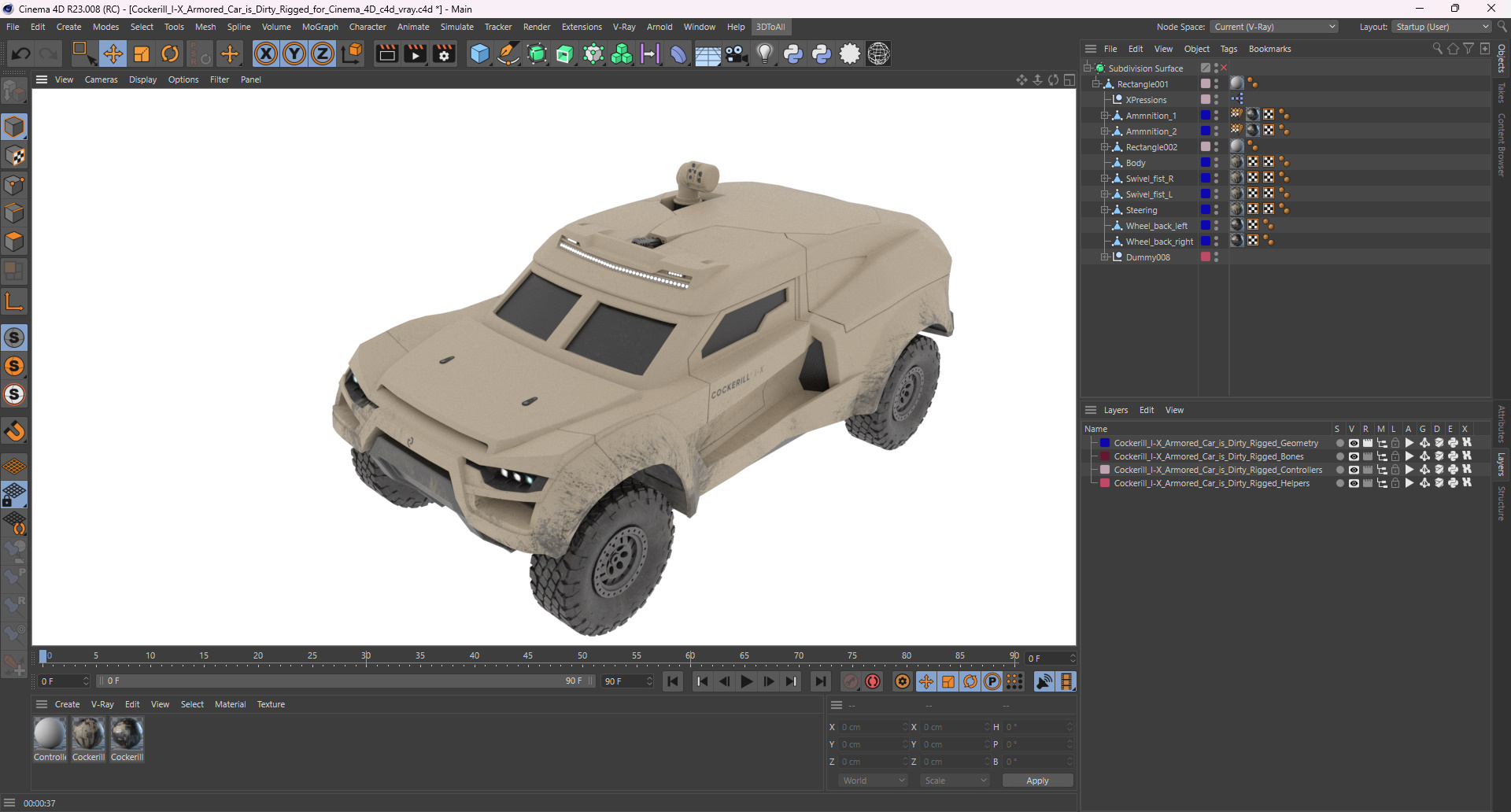
Task: Switch to Texture mode checker icon
Action: coord(14,156)
